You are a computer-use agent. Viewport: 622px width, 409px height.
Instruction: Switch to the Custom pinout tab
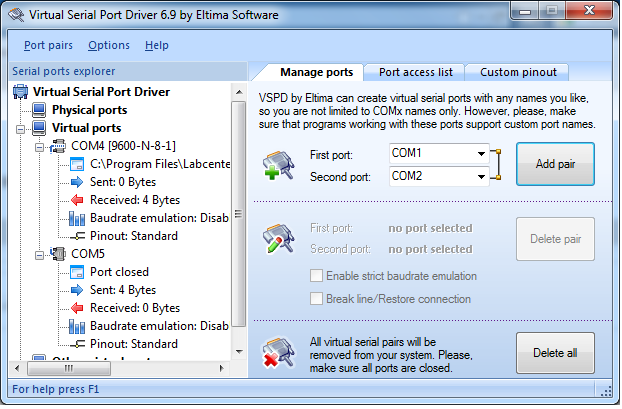(x=518, y=72)
